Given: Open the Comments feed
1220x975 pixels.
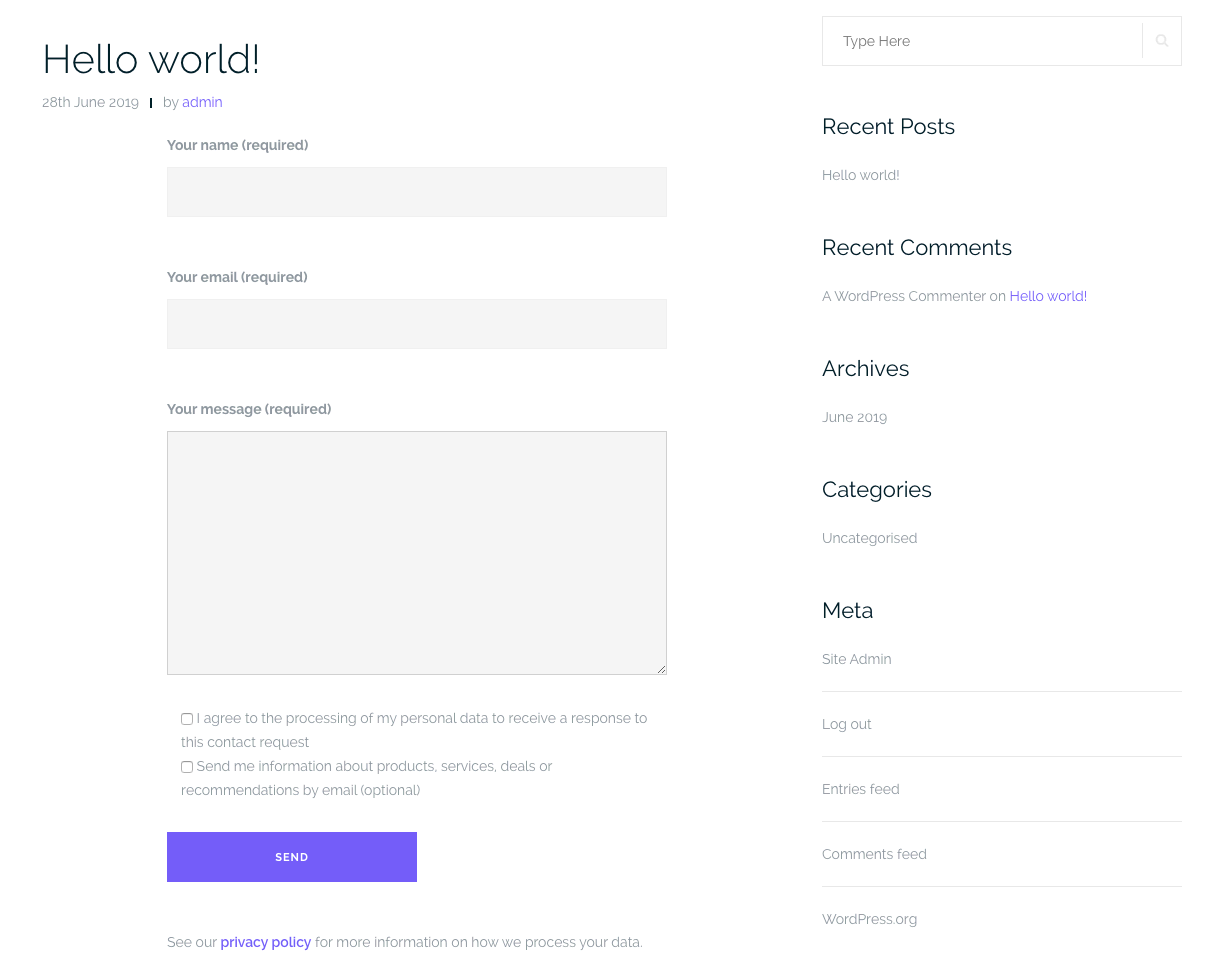Looking at the screenshot, I should click(874, 854).
